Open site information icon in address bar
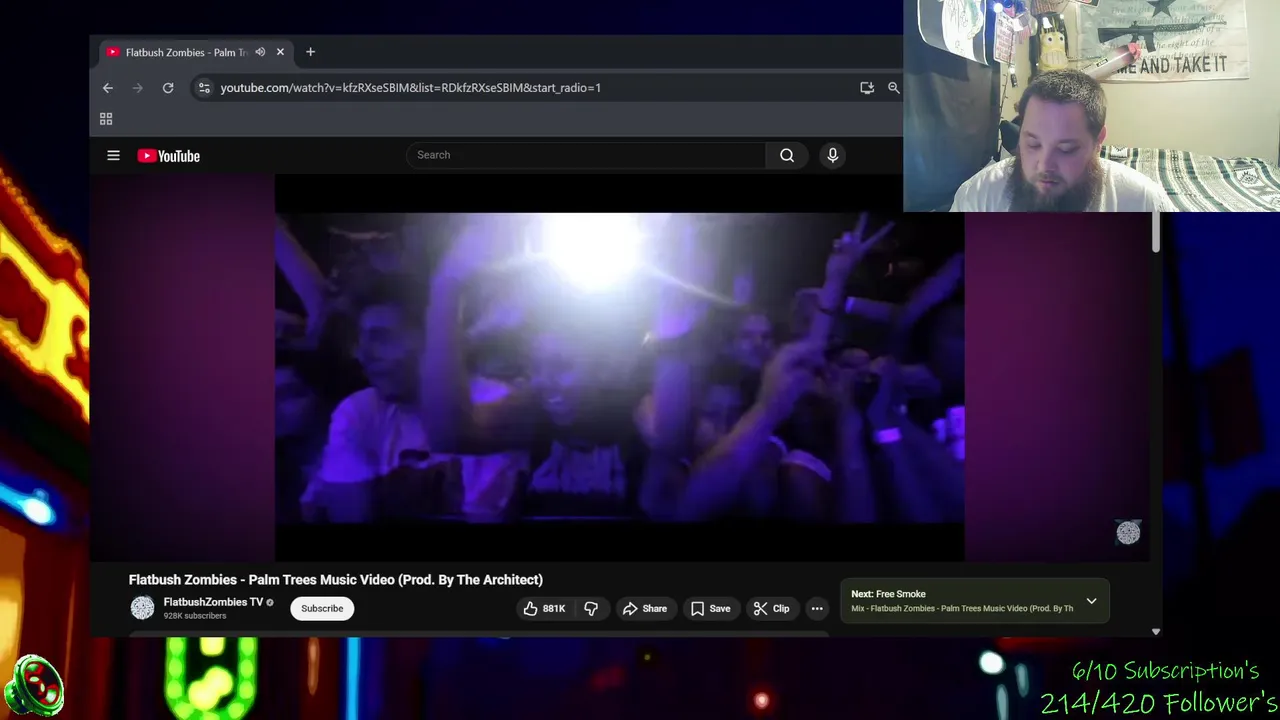Image resolution: width=1280 pixels, height=720 pixels. pos(204,88)
